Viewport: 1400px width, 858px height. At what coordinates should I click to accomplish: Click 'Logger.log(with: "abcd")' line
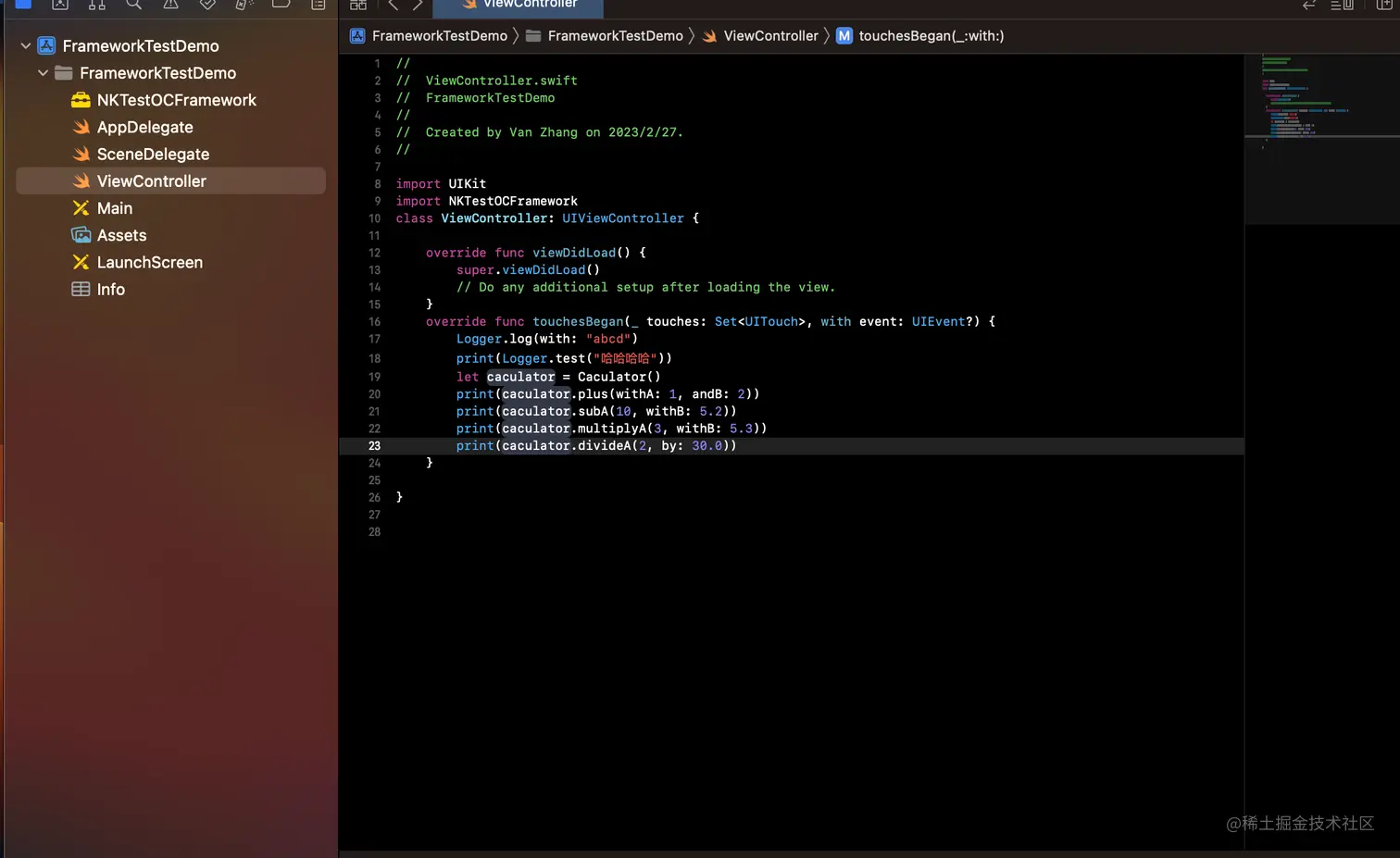pos(546,339)
